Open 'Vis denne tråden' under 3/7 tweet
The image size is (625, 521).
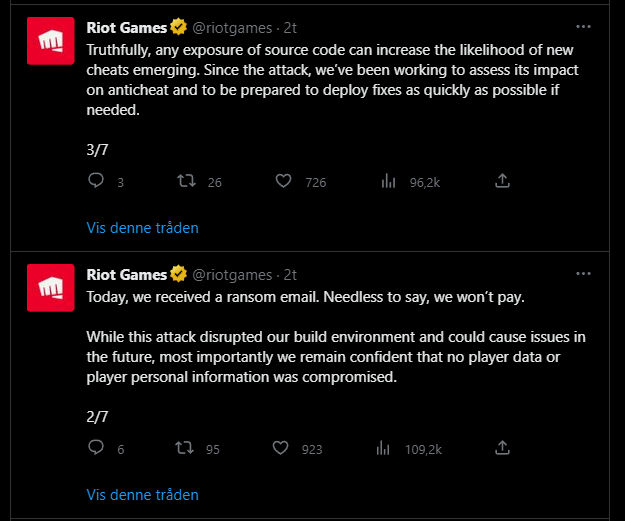[142, 228]
